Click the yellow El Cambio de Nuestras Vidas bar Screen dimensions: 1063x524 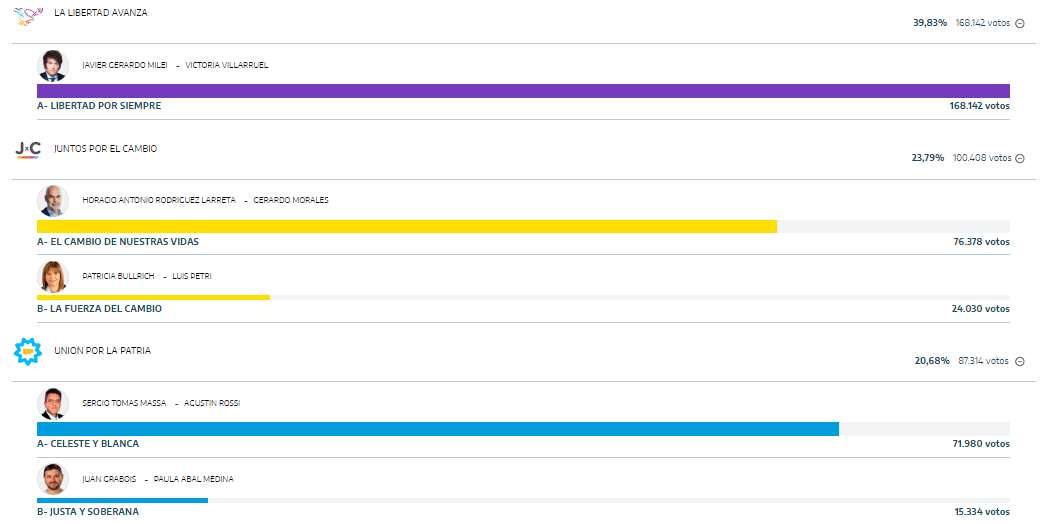(x=406, y=226)
